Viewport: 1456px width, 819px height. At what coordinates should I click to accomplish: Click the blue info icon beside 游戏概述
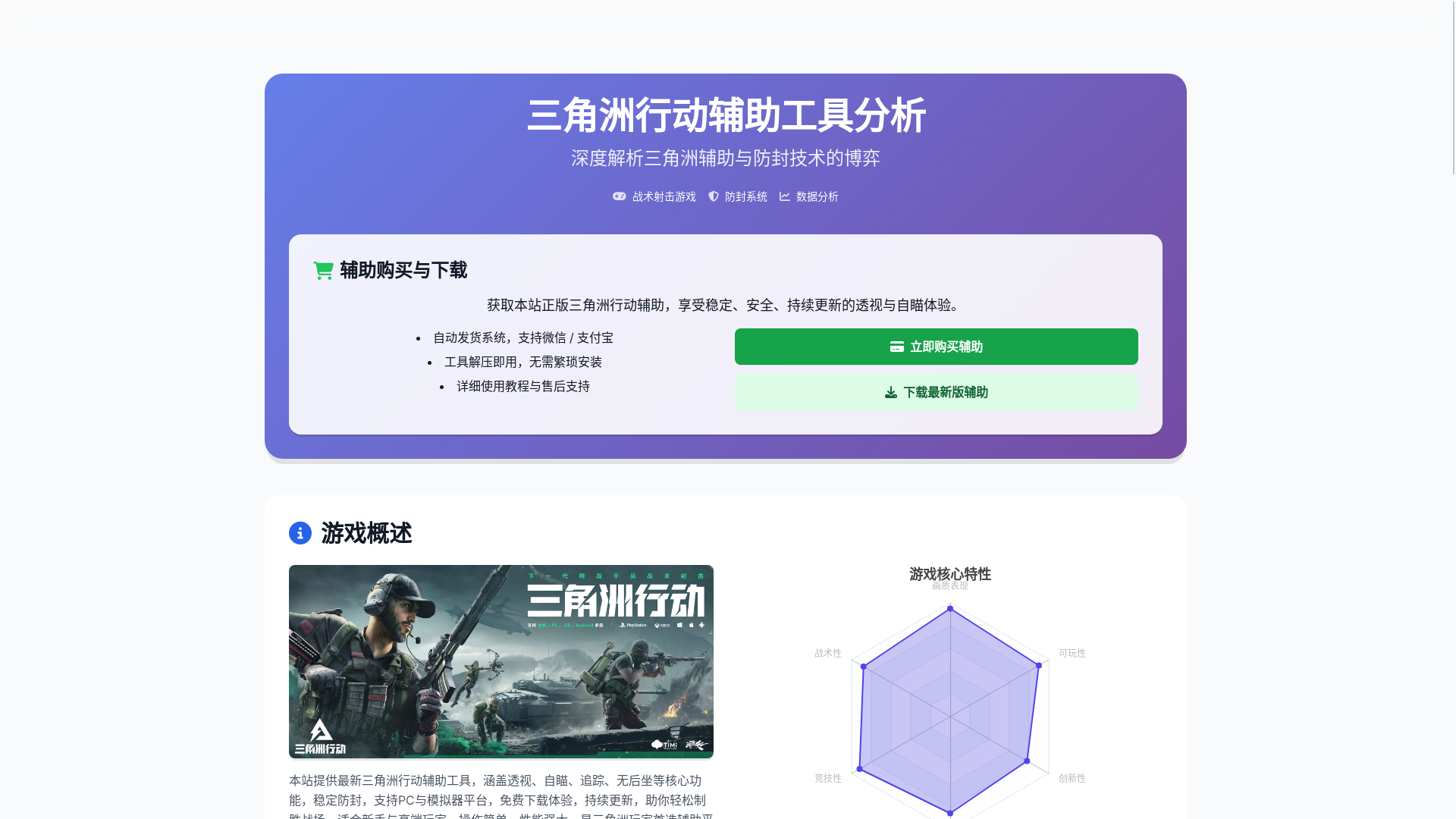pyautogui.click(x=300, y=533)
